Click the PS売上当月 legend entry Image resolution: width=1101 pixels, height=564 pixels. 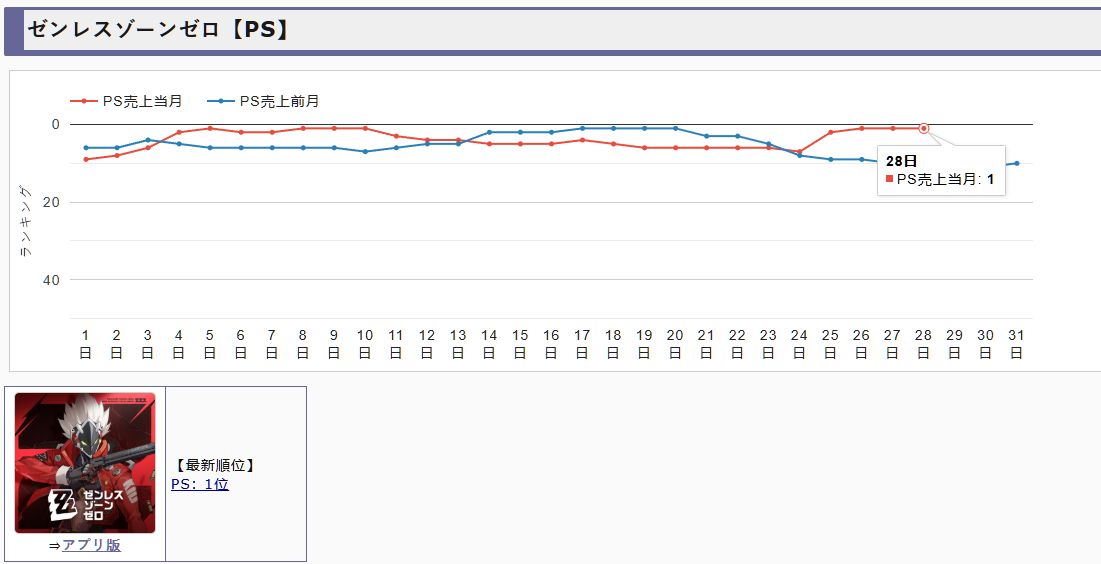coord(126,101)
